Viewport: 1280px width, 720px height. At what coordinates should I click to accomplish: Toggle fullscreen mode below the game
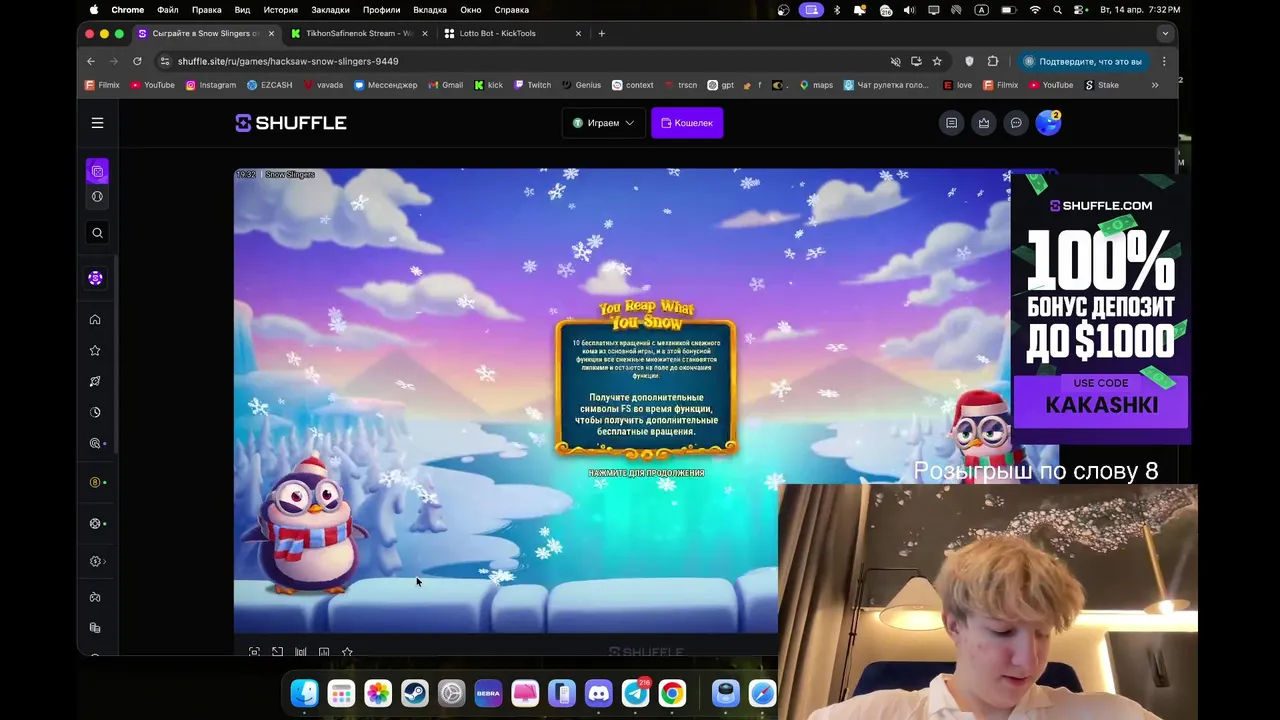click(254, 652)
